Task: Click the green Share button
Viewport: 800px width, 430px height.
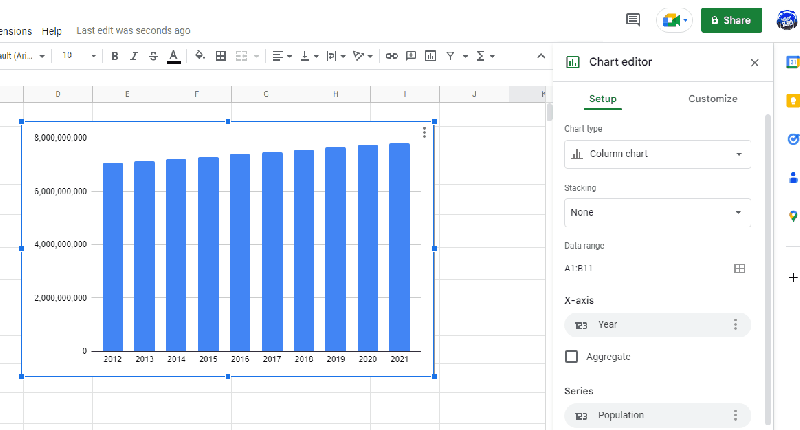Action: coord(731,20)
